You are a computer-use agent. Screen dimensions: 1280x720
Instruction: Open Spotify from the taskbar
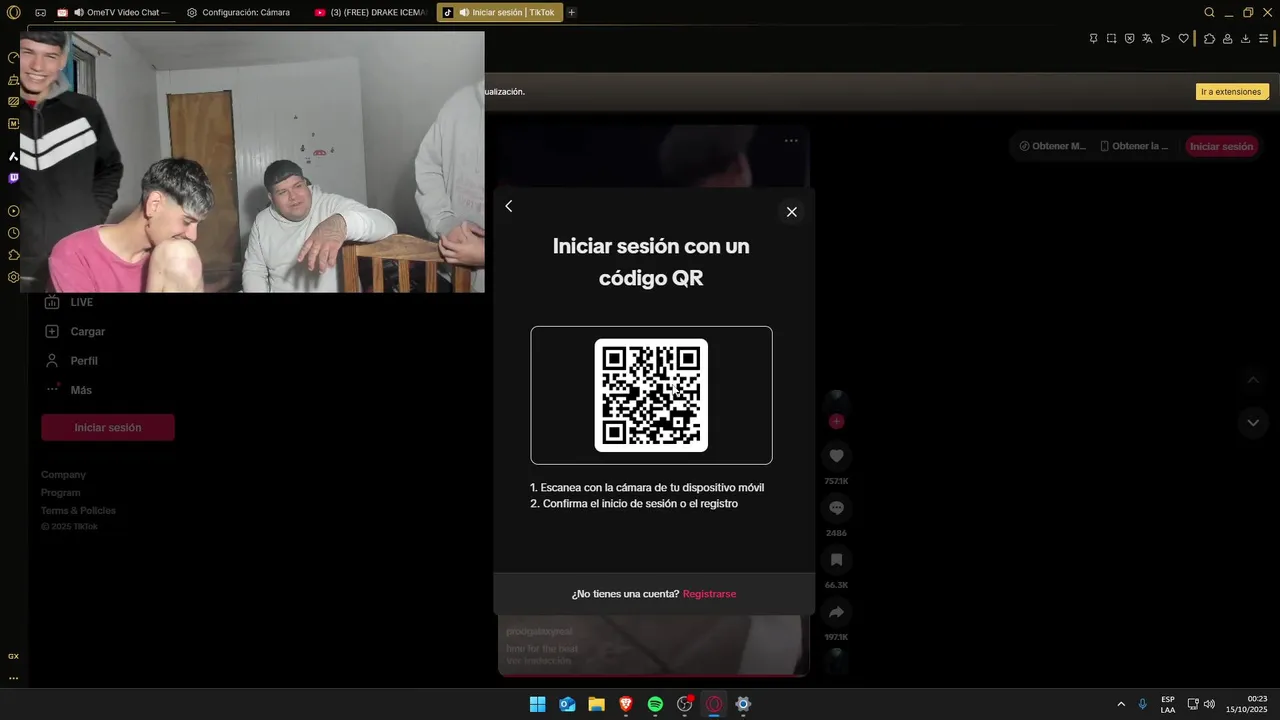click(x=655, y=704)
